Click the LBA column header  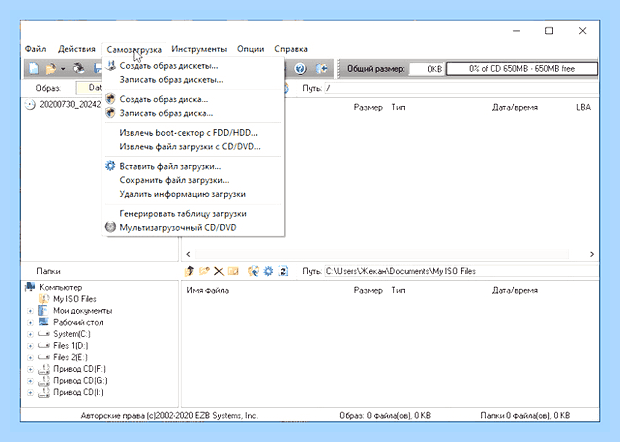point(584,107)
